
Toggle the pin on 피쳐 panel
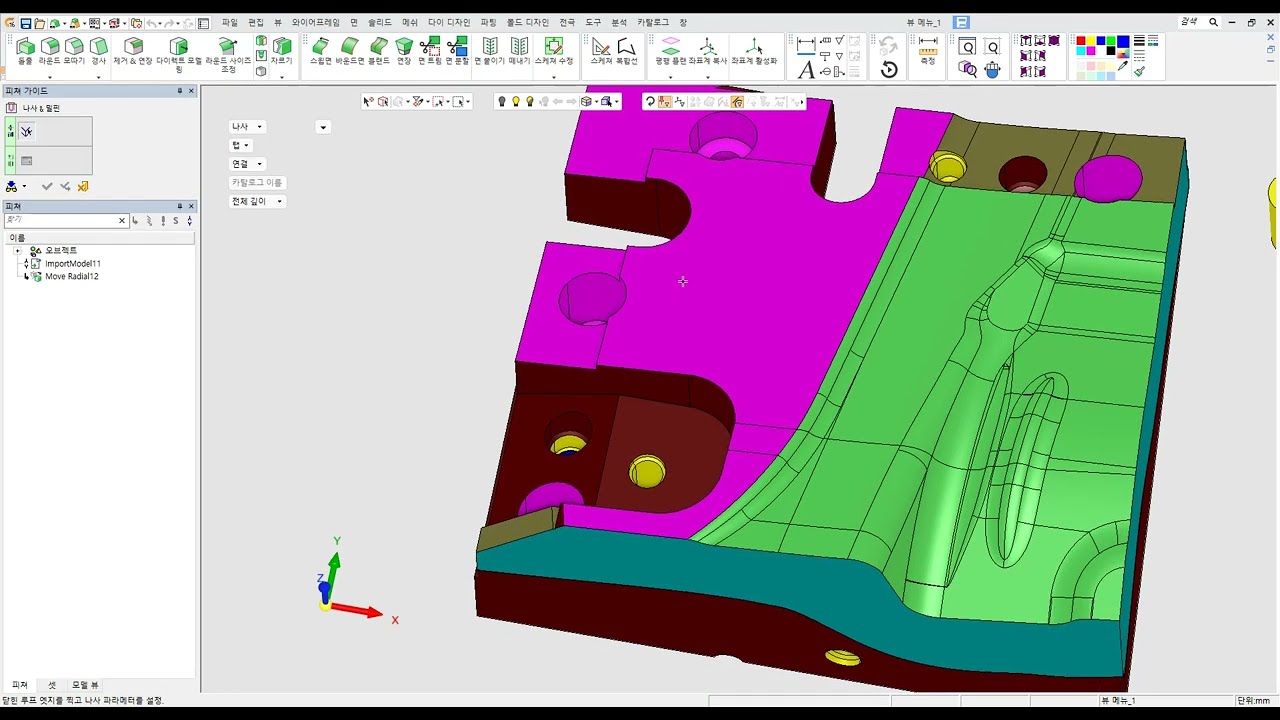pos(180,206)
